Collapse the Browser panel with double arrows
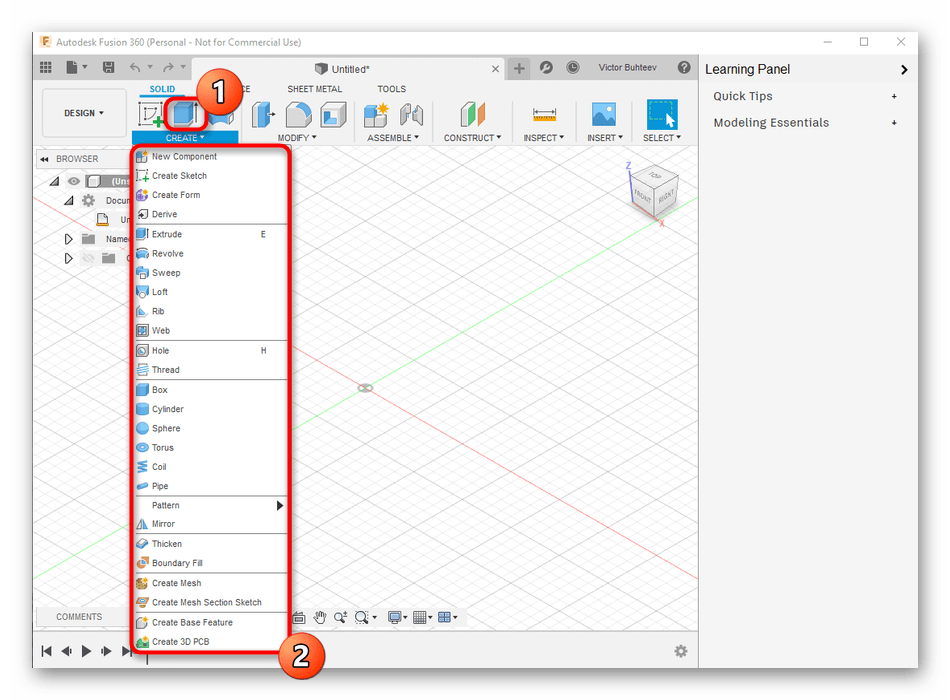950x700 pixels. 44,159
